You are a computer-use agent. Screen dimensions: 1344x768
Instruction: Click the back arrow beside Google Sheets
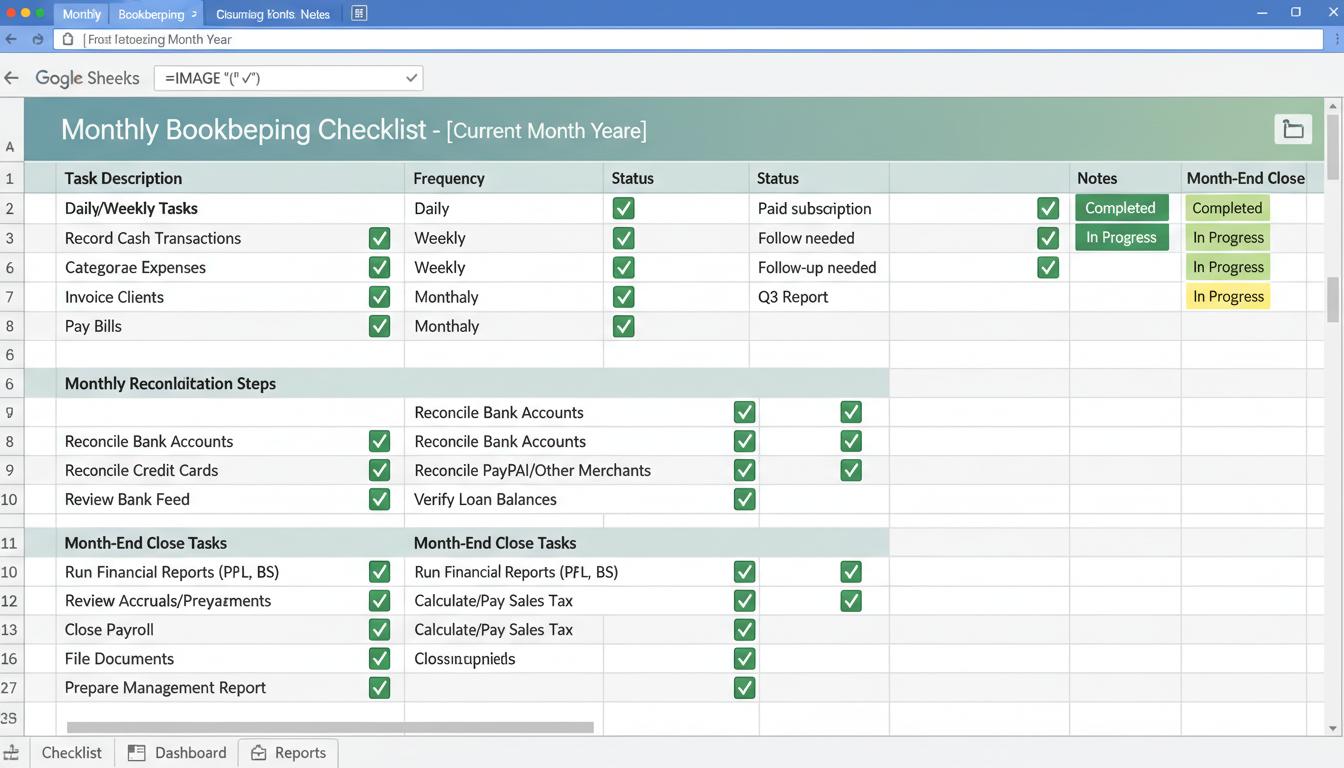[x=12, y=78]
